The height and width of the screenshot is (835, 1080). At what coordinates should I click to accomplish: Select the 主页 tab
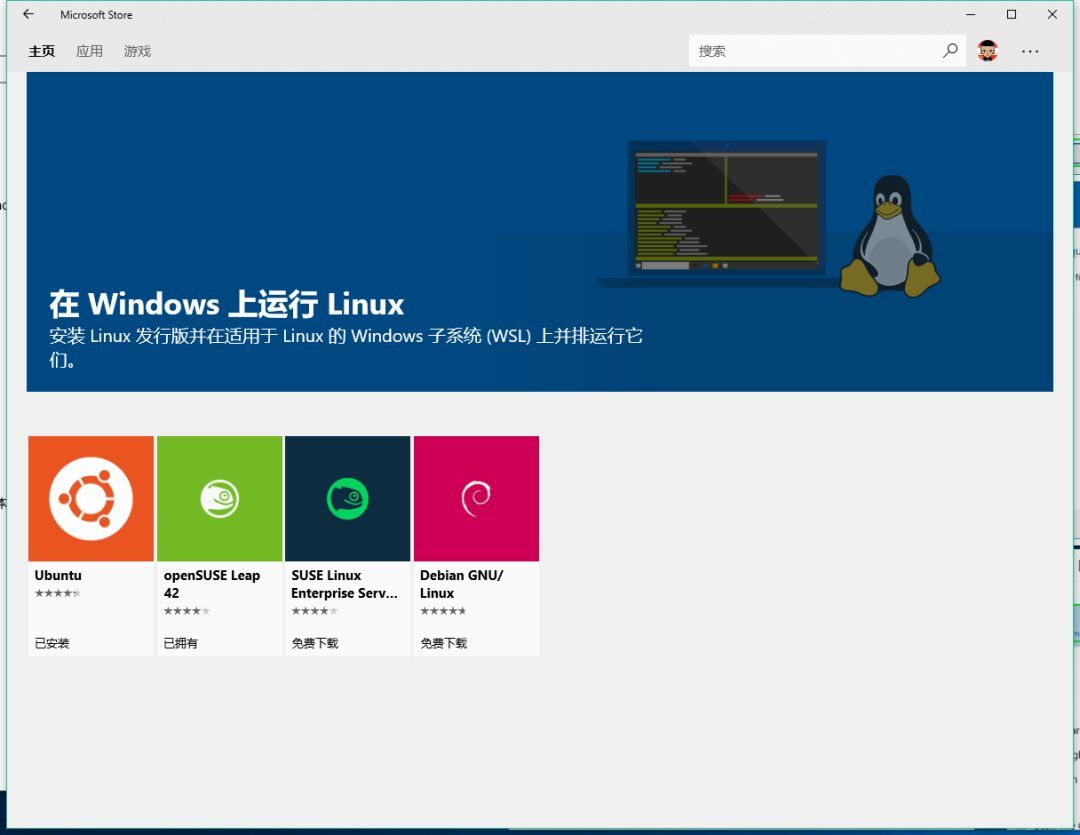41,51
